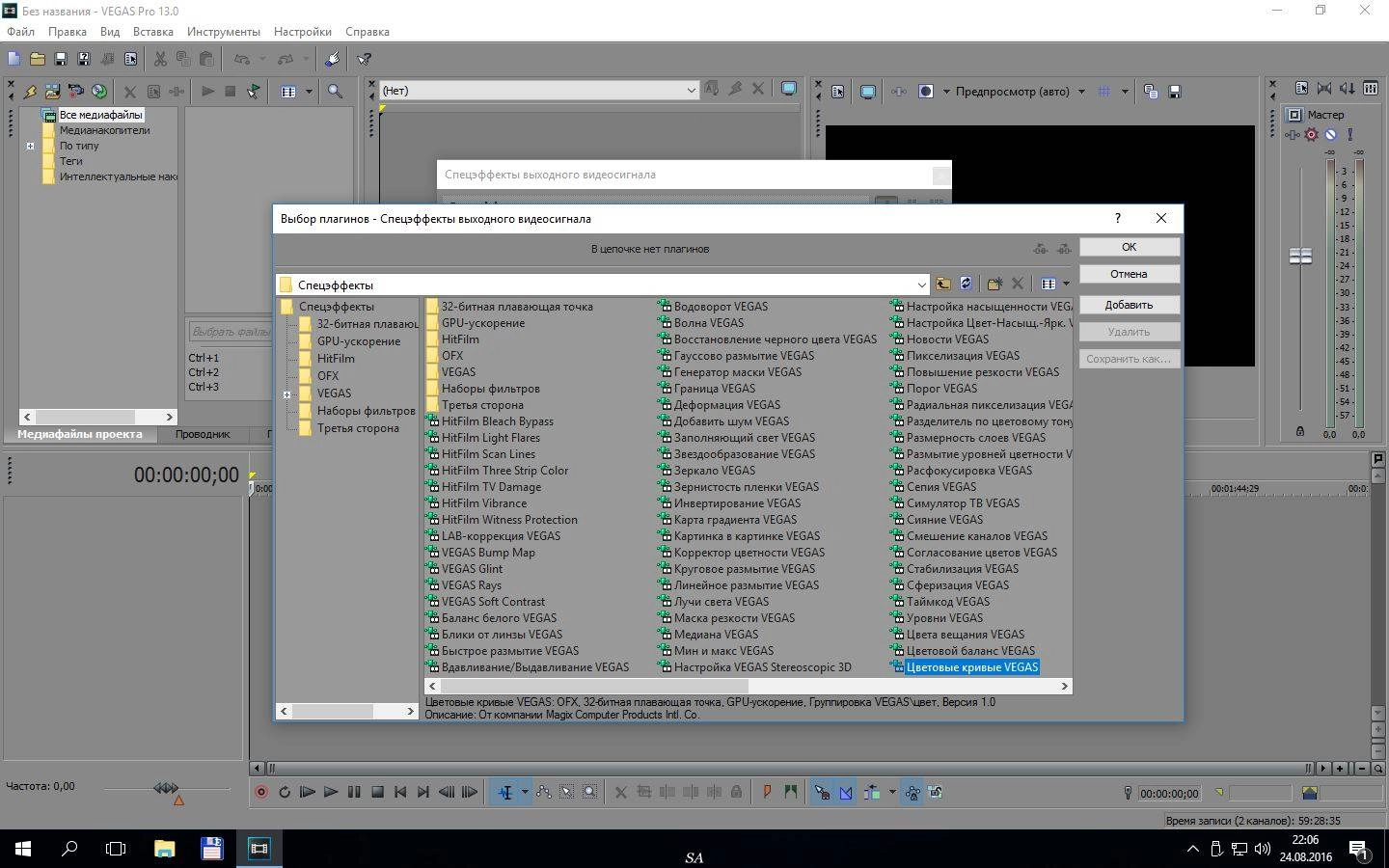
Task: Click the Save project disk icon
Action: pyautogui.click(x=61, y=59)
